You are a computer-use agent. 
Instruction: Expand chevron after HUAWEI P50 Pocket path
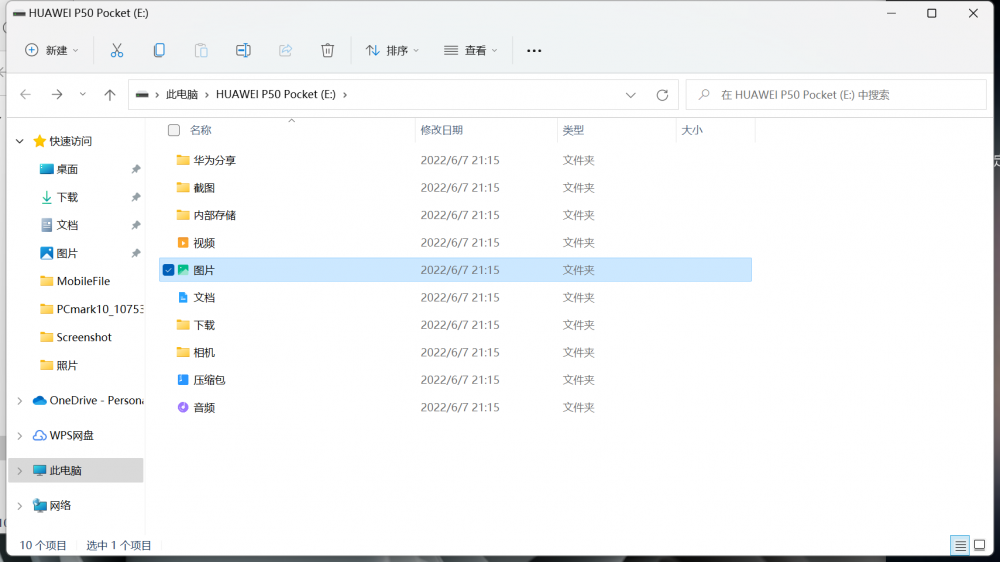(x=345, y=94)
